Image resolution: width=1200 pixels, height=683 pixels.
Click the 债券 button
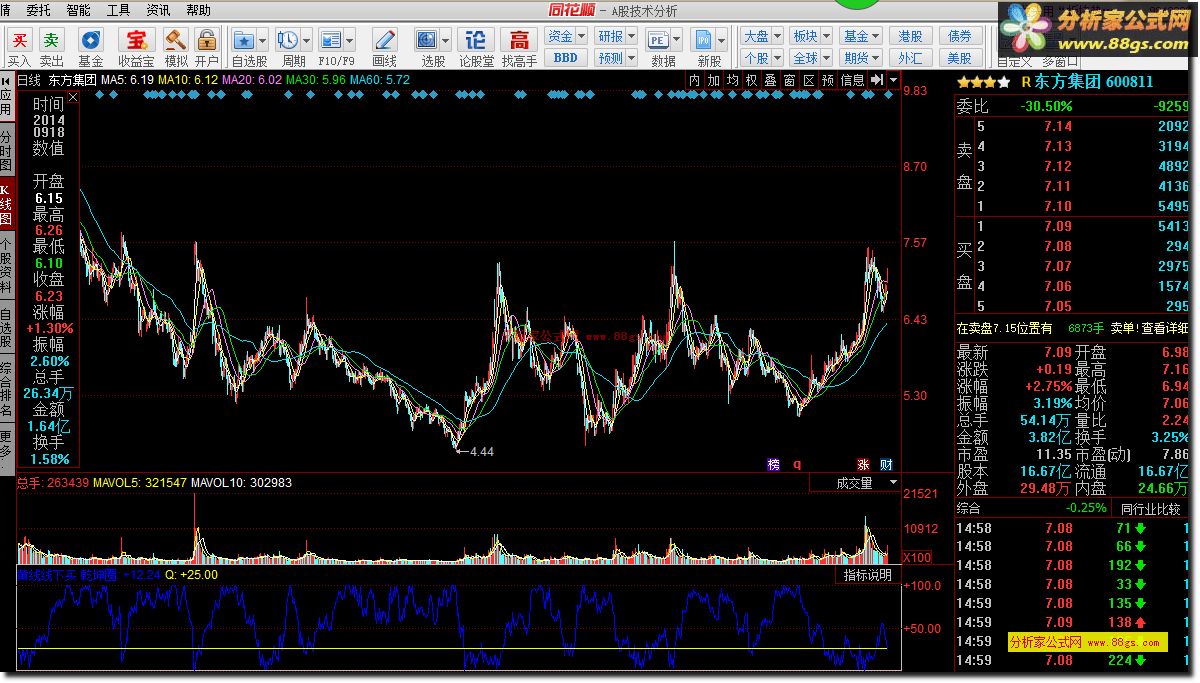[x=960, y=36]
